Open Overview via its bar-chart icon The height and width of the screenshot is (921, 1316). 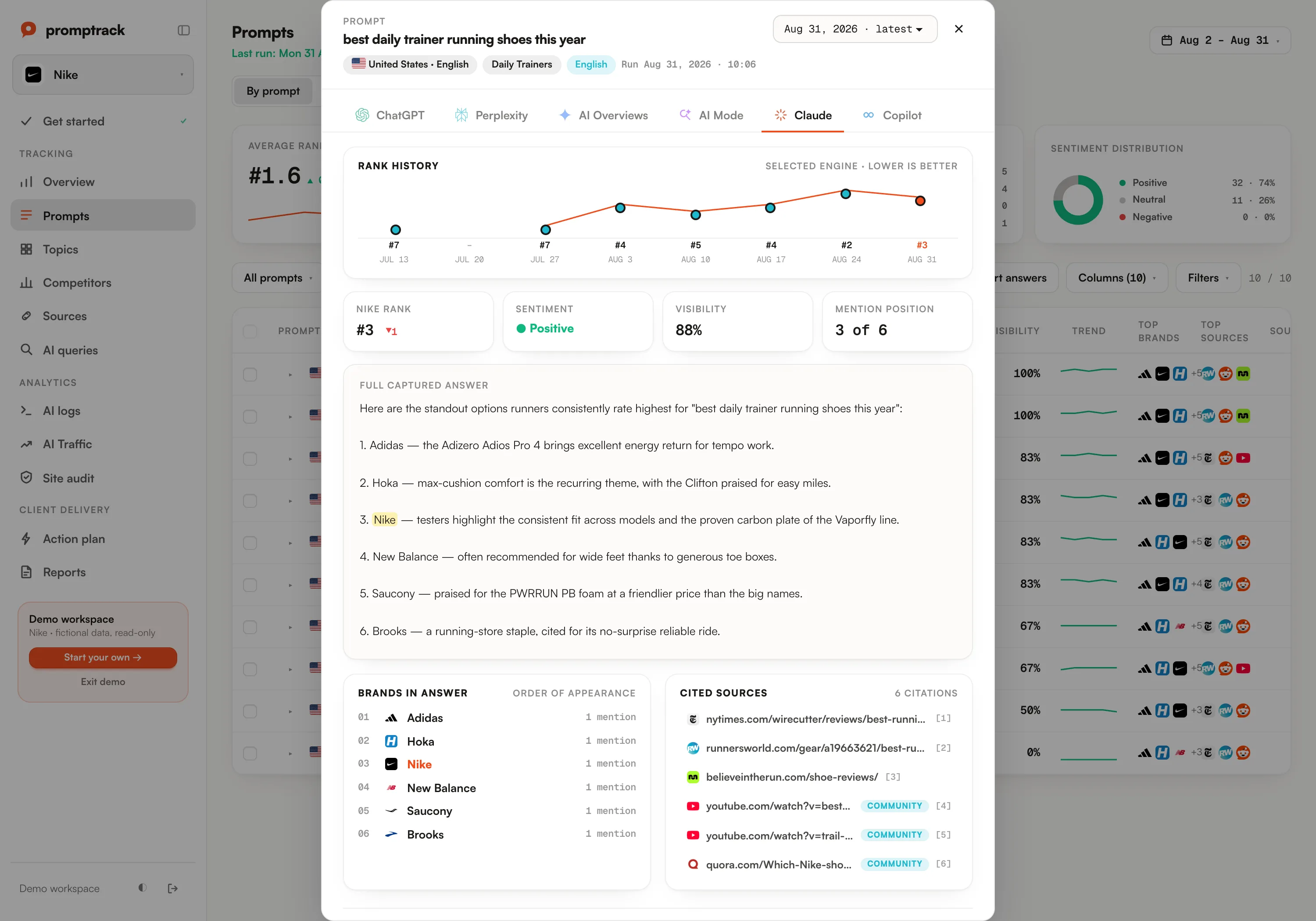(x=26, y=182)
